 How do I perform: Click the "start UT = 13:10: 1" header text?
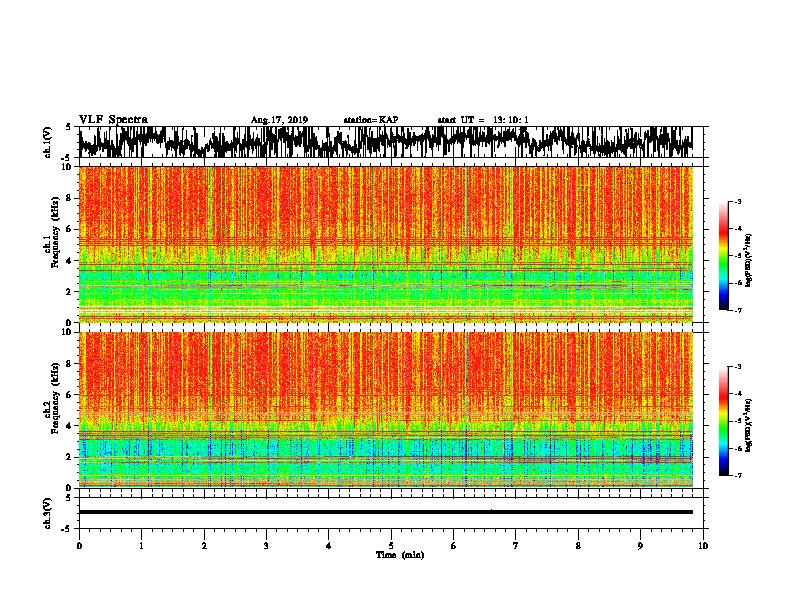(483, 120)
